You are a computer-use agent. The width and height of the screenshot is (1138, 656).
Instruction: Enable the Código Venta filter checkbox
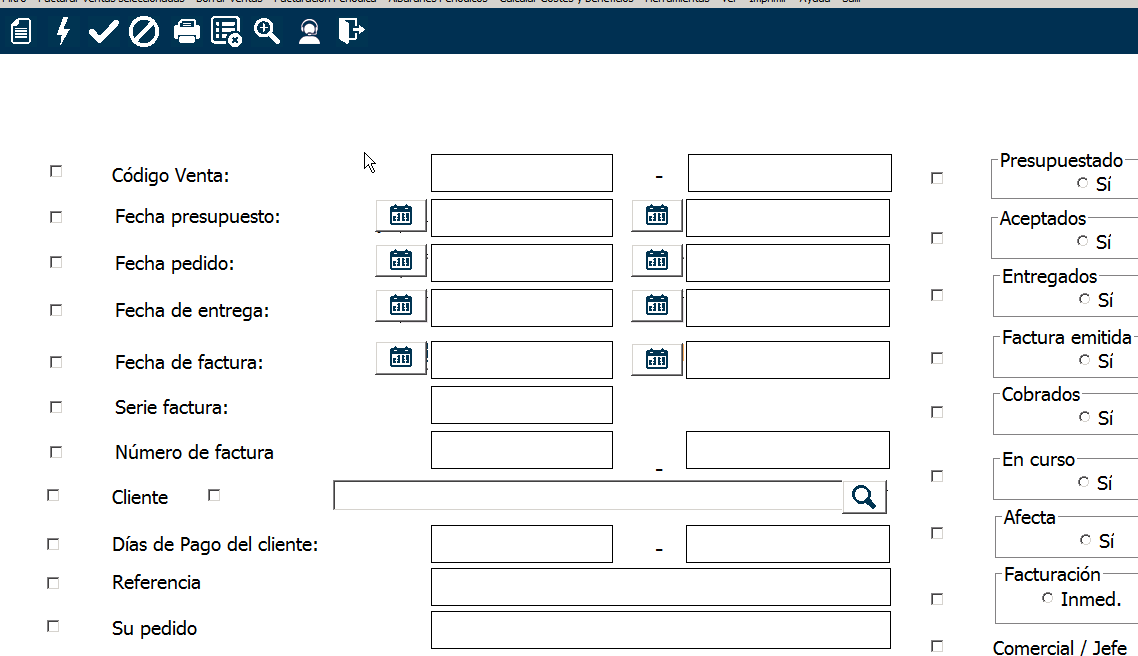coord(56,171)
